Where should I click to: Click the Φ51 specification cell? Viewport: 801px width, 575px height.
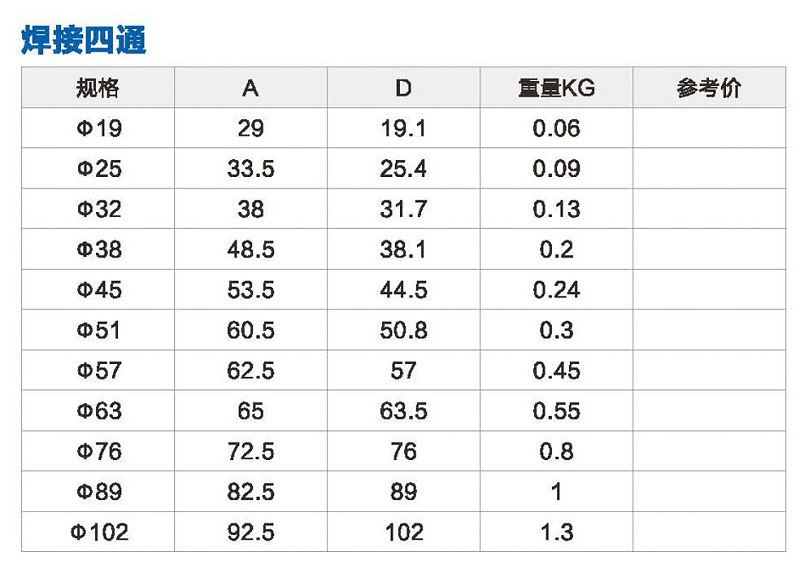[98, 329]
